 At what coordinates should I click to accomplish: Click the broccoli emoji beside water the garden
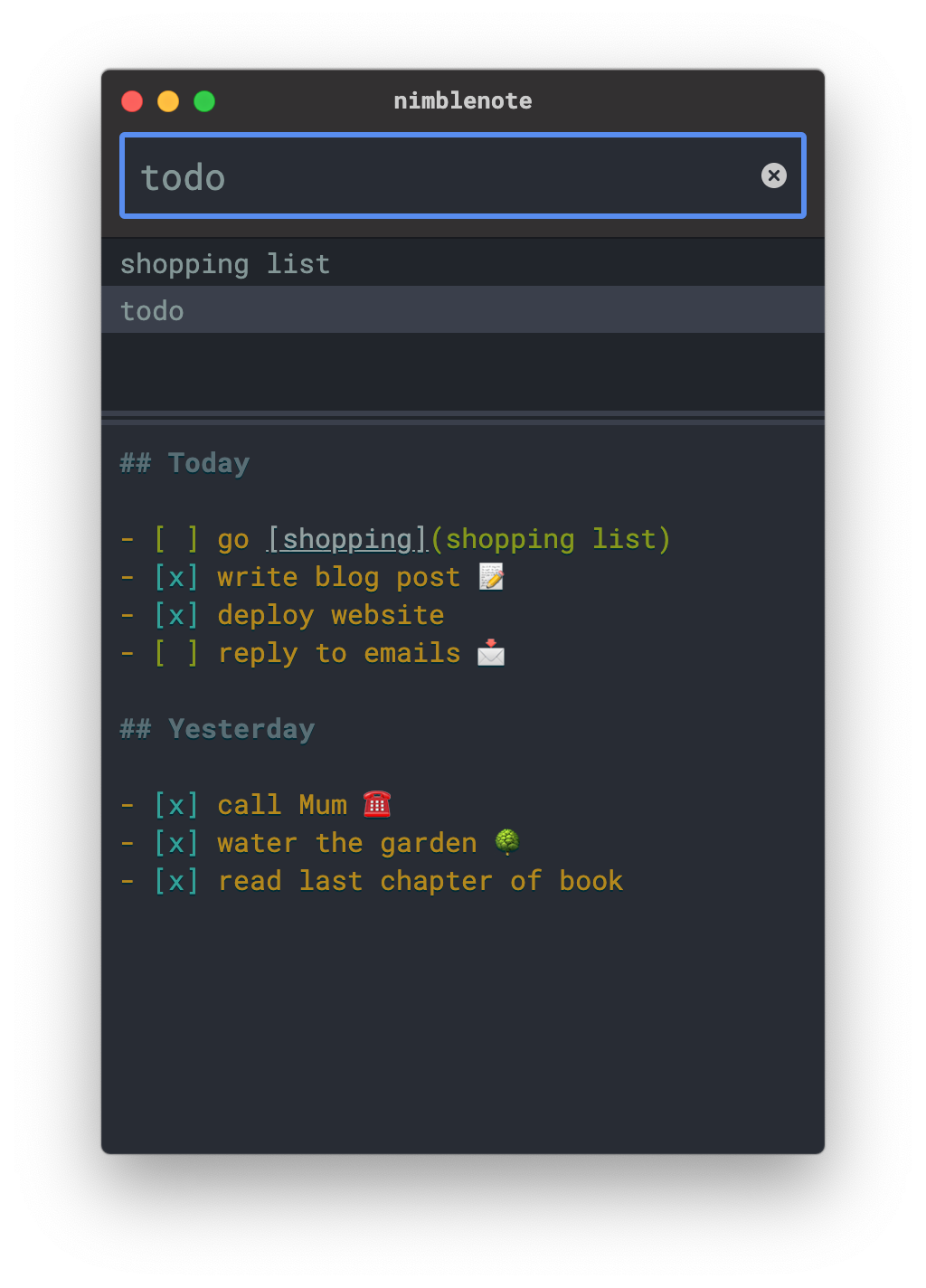point(506,841)
